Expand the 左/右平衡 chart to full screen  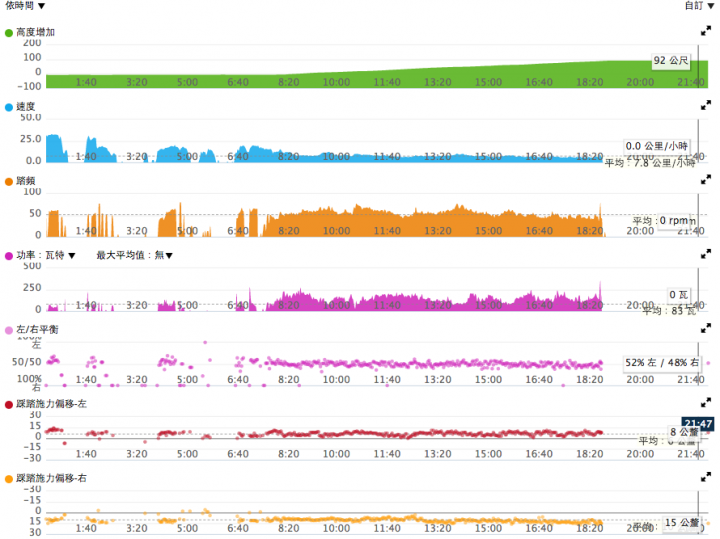706,328
